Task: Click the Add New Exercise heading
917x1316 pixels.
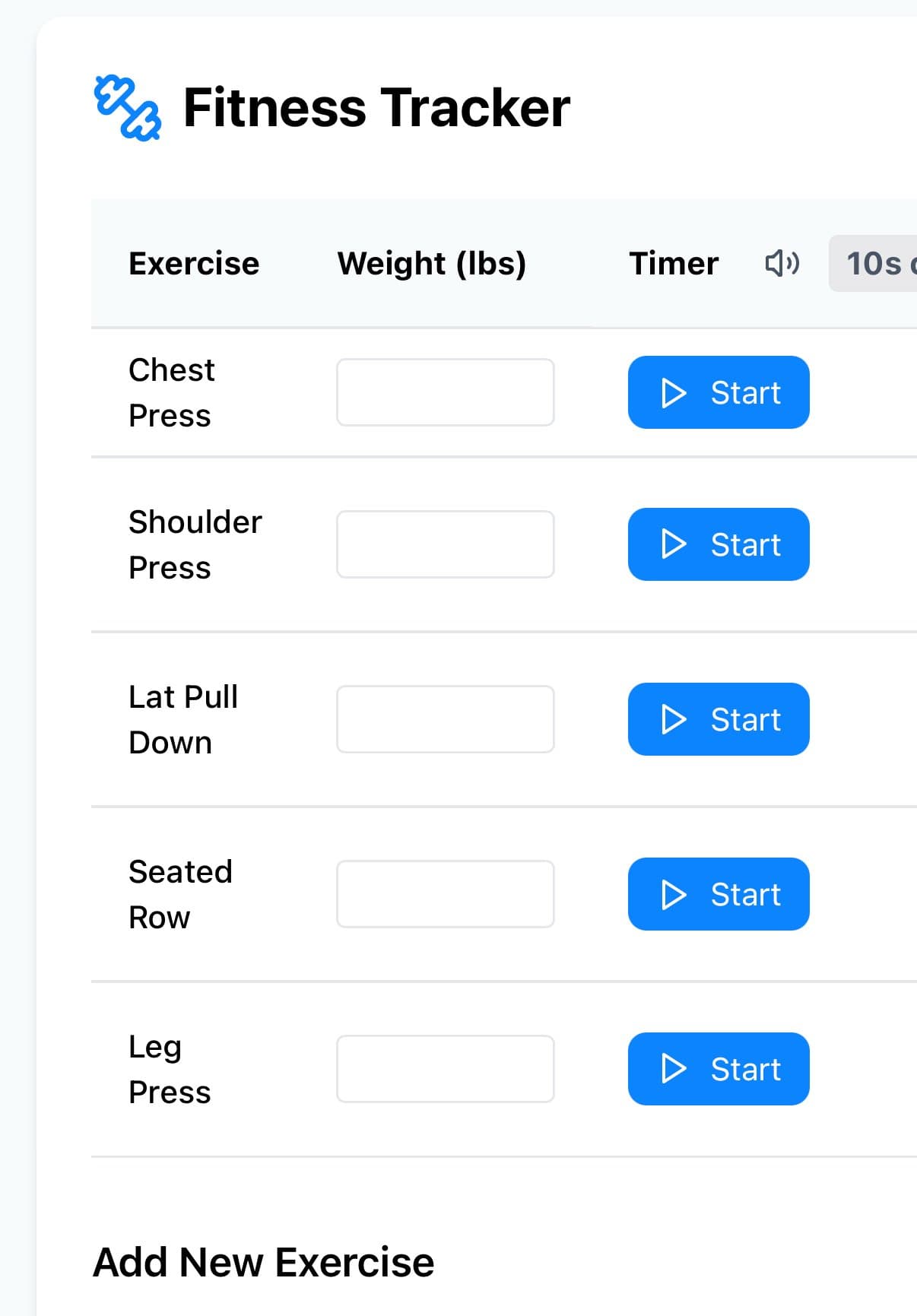Action: pos(263,1263)
